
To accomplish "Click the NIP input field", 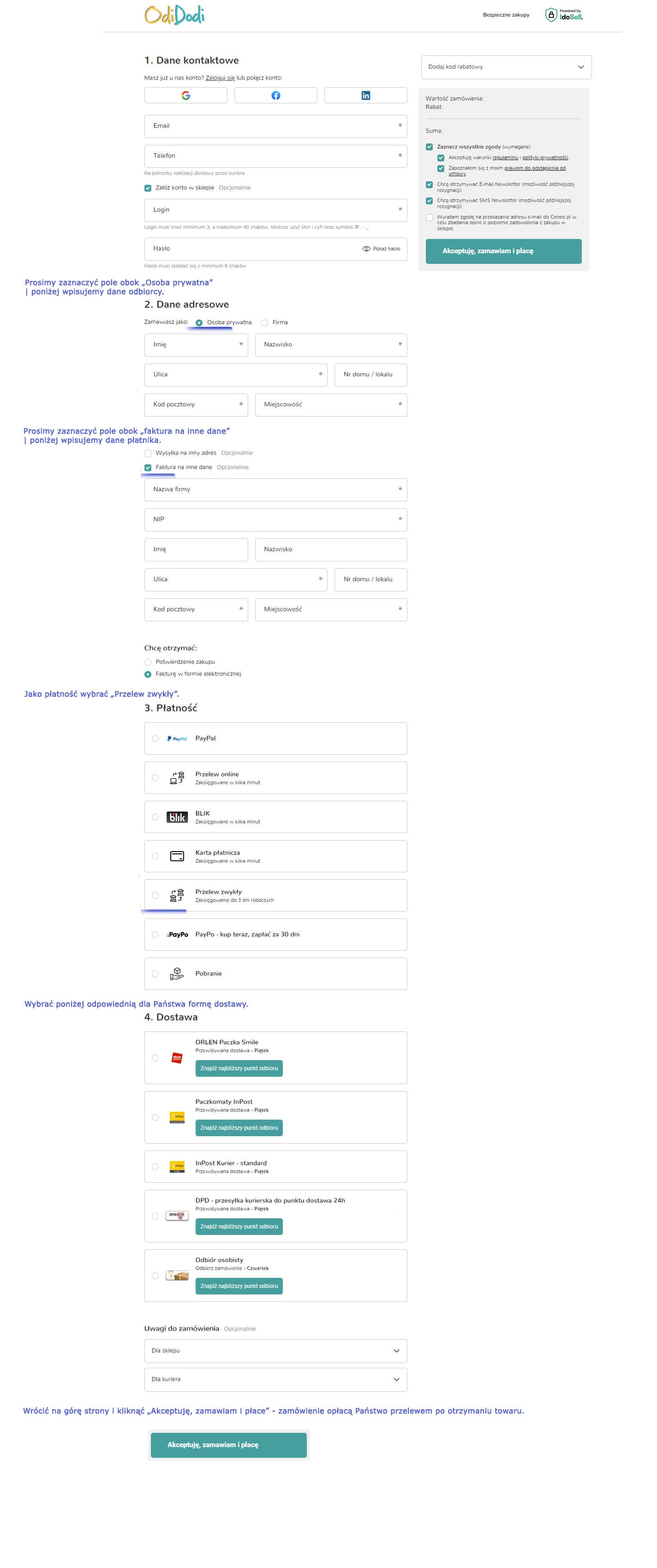I will pos(276,519).
